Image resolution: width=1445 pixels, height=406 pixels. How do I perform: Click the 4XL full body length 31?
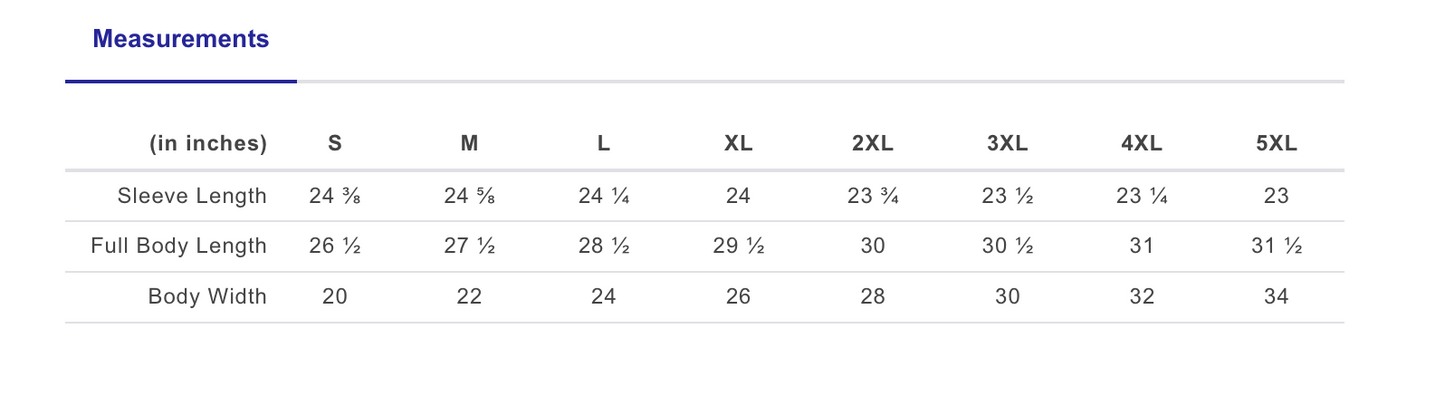coord(1141,246)
